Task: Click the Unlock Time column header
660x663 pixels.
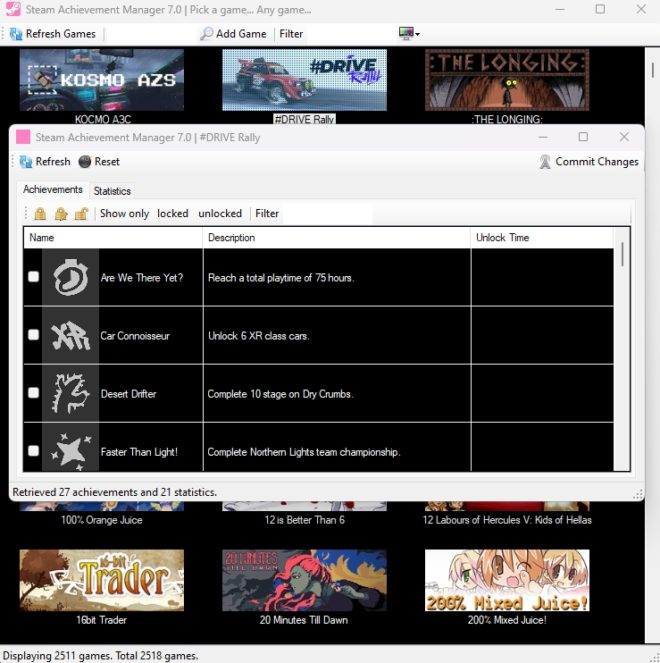Action: coord(542,238)
